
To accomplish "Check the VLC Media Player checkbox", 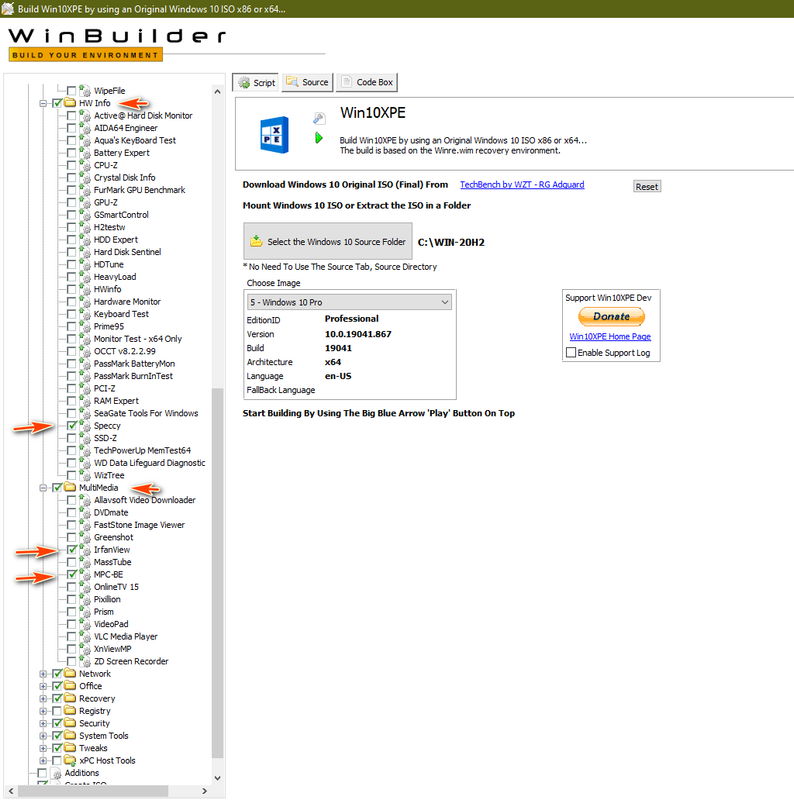I will pyautogui.click(x=71, y=636).
